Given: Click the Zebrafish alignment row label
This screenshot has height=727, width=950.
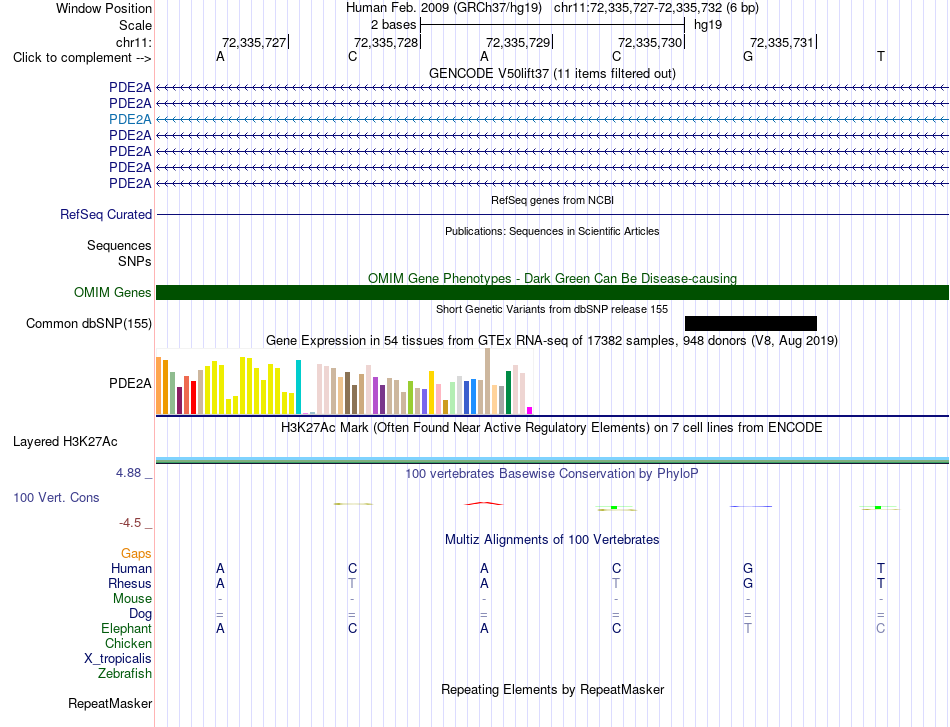Looking at the screenshot, I should pos(125,673).
